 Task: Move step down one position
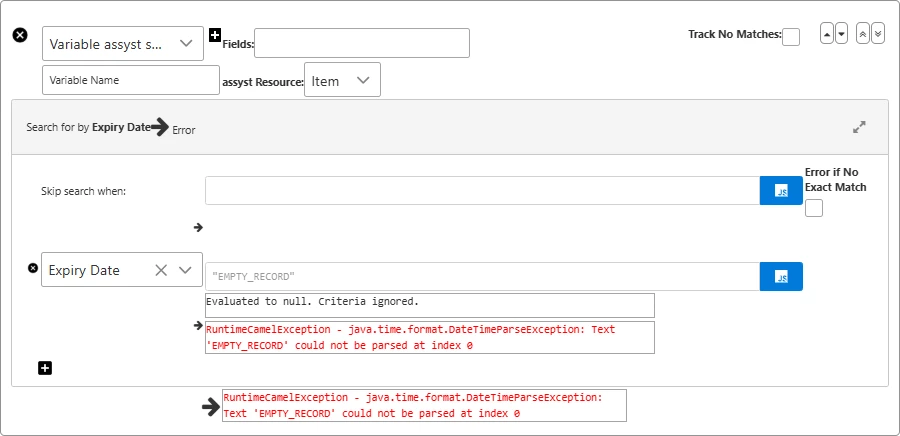click(841, 34)
